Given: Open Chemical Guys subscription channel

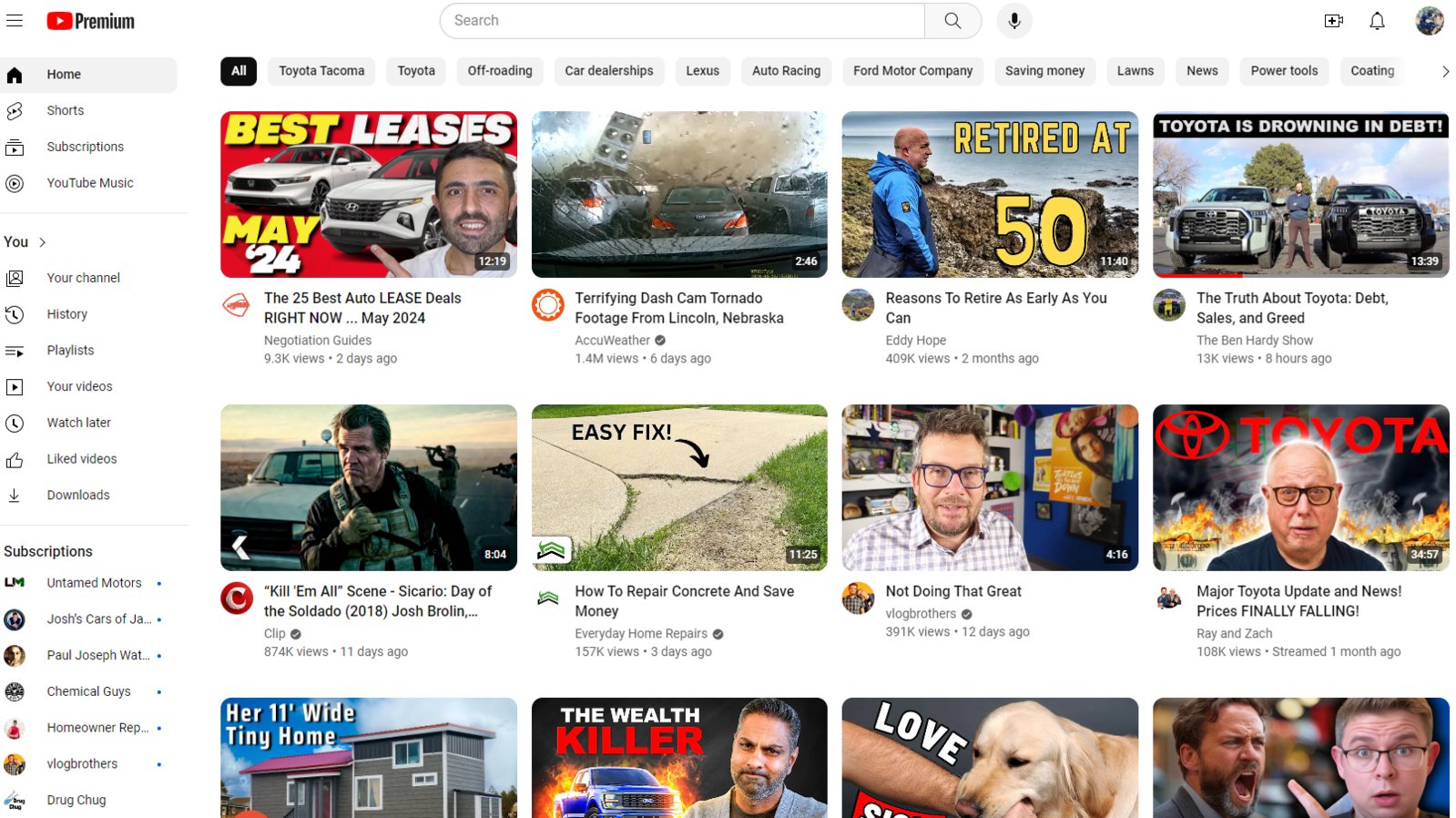Looking at the screenshot, I should 87,691.
